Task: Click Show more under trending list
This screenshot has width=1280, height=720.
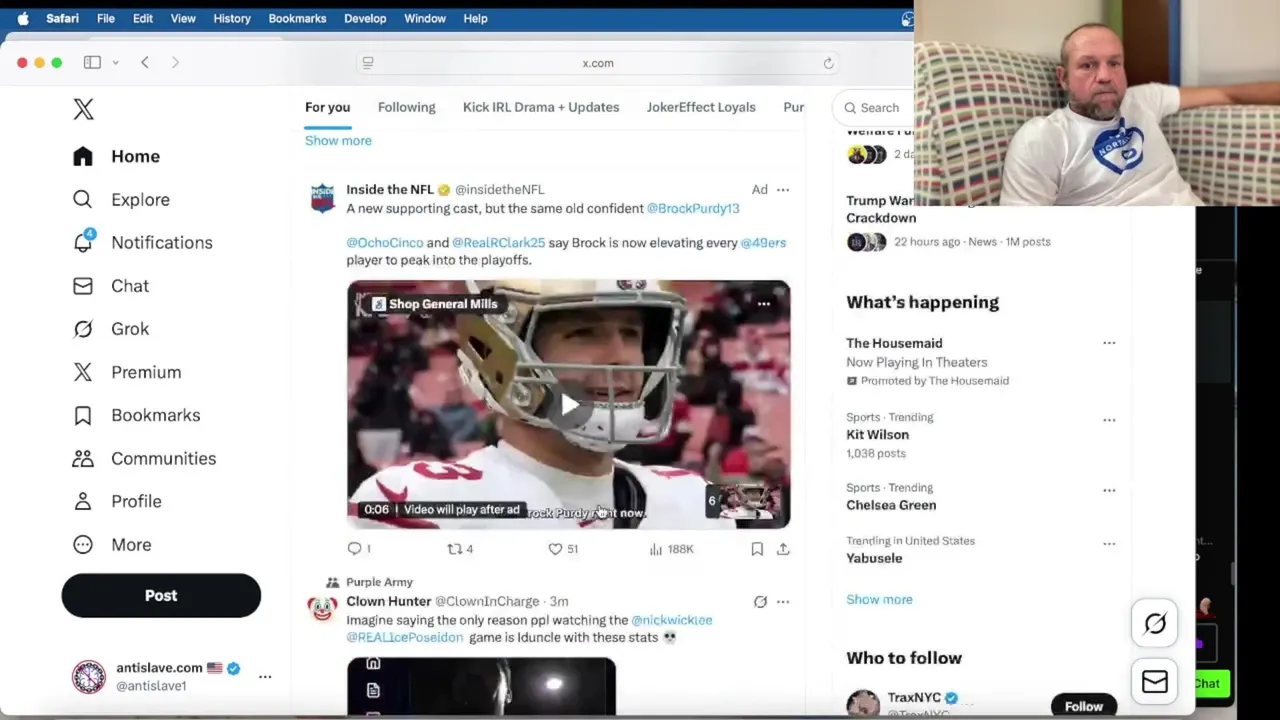Action: pos(879,599)
